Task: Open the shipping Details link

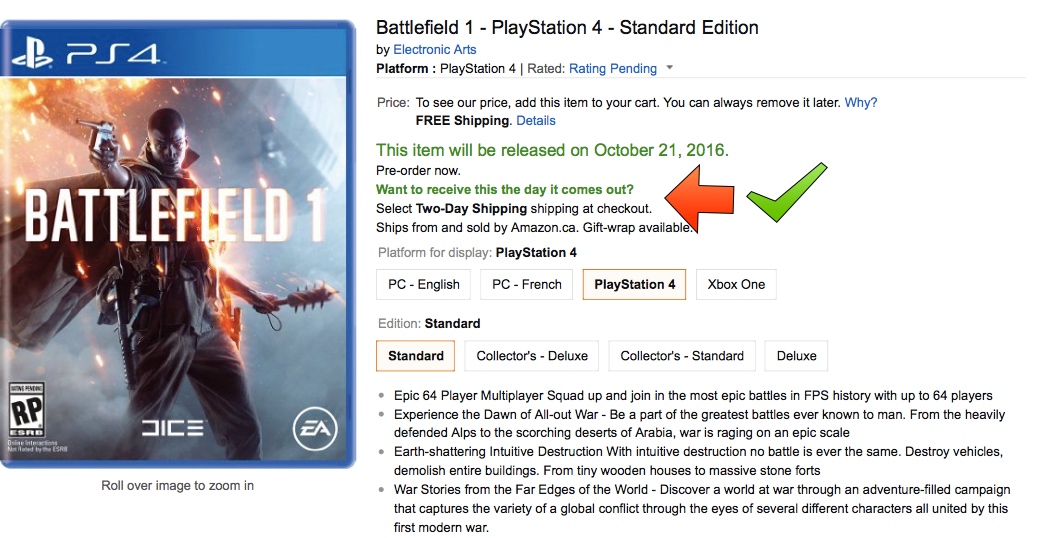Action: click(x=535, y=120)
